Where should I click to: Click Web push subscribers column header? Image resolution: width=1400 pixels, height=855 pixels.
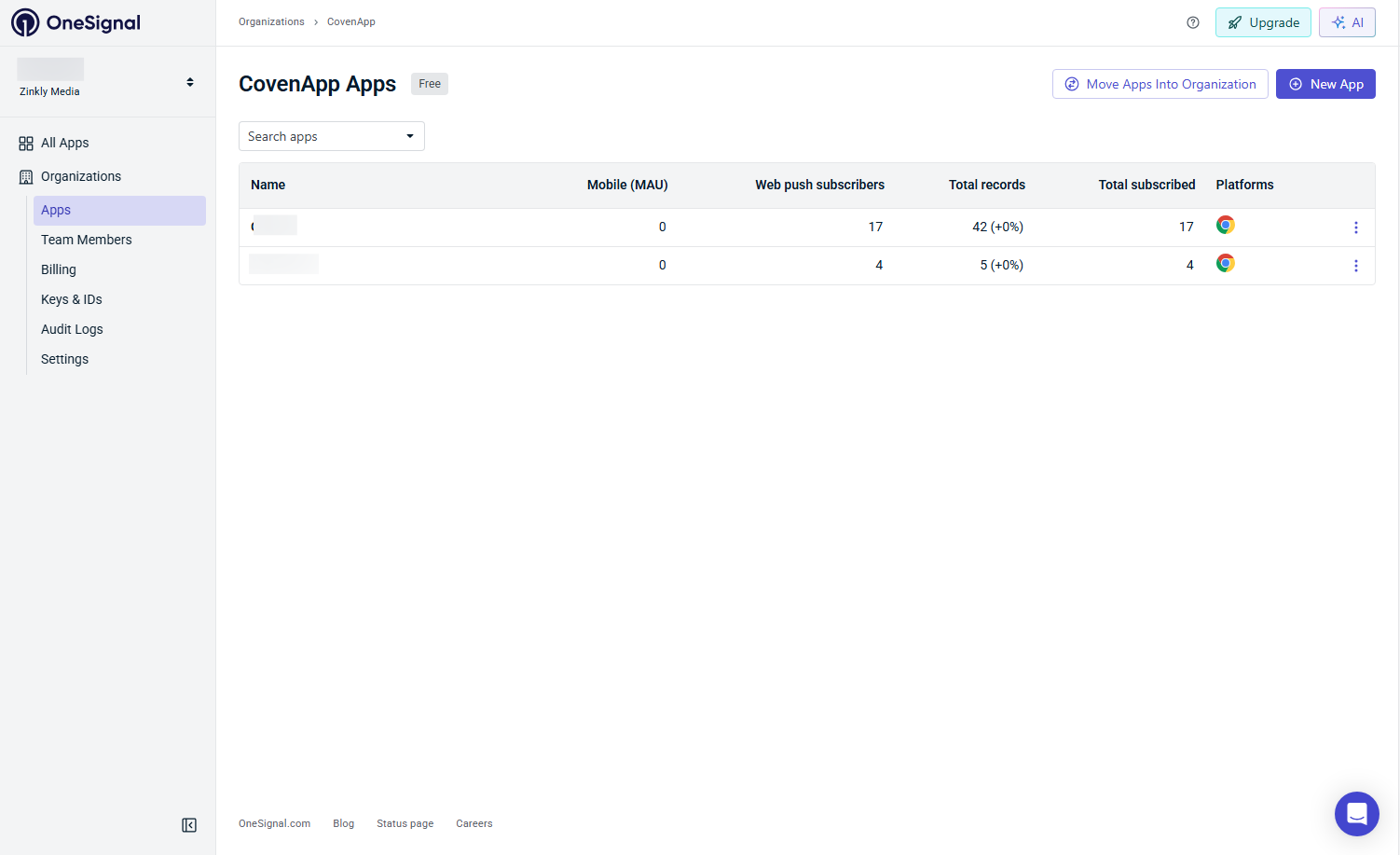819,185
